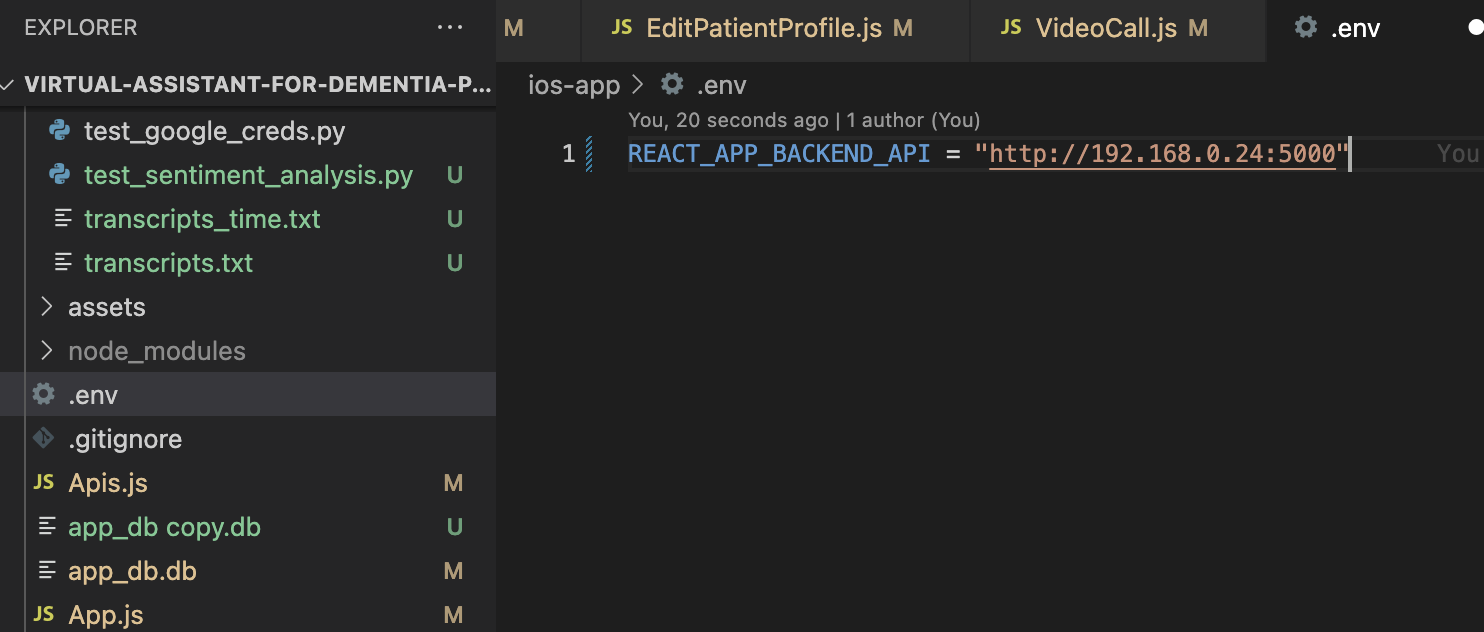Screen dimensions: 1484x632
Task: Click the git blame annotation above line 1
Action: click(804, 120)
